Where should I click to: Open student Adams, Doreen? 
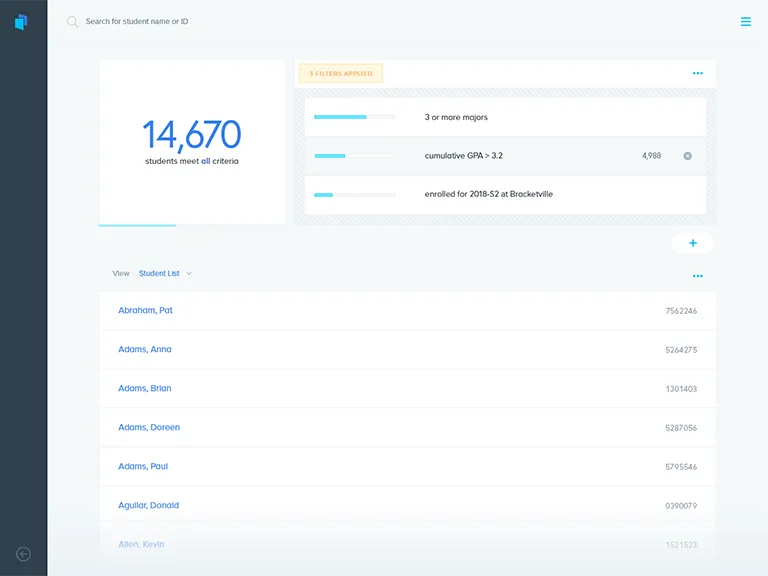click(149, 427)
